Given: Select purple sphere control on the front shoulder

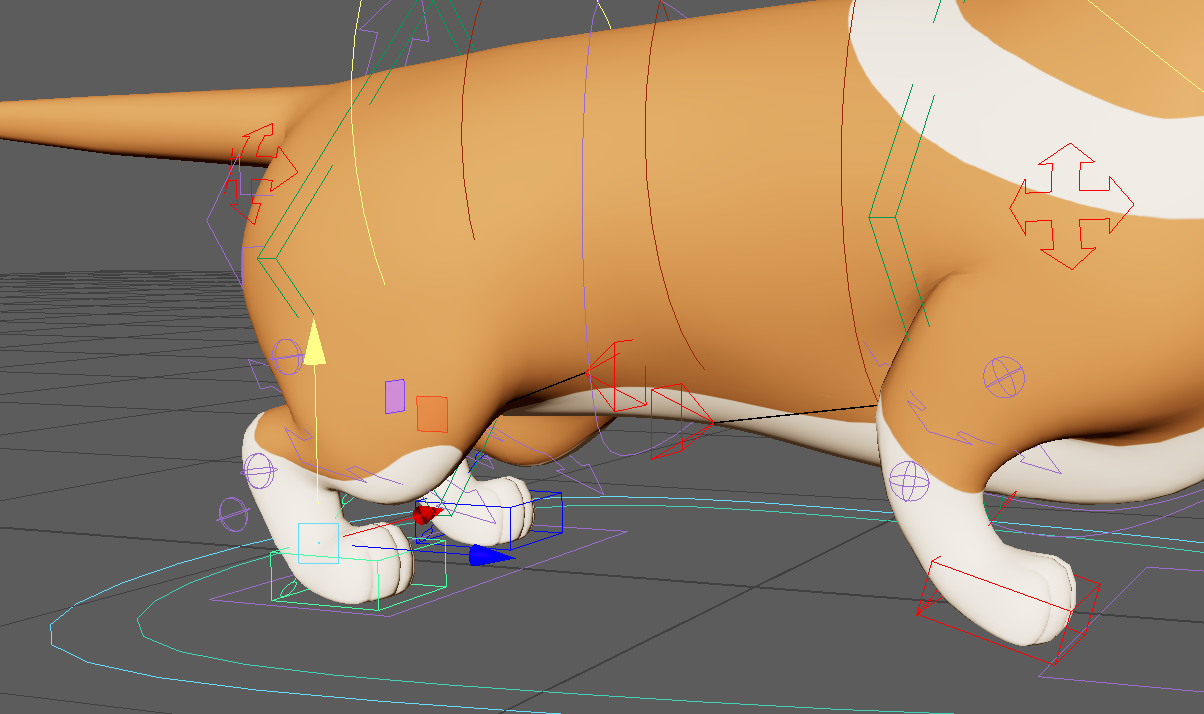Looking at the screenshot, I should coord(1003,377).
